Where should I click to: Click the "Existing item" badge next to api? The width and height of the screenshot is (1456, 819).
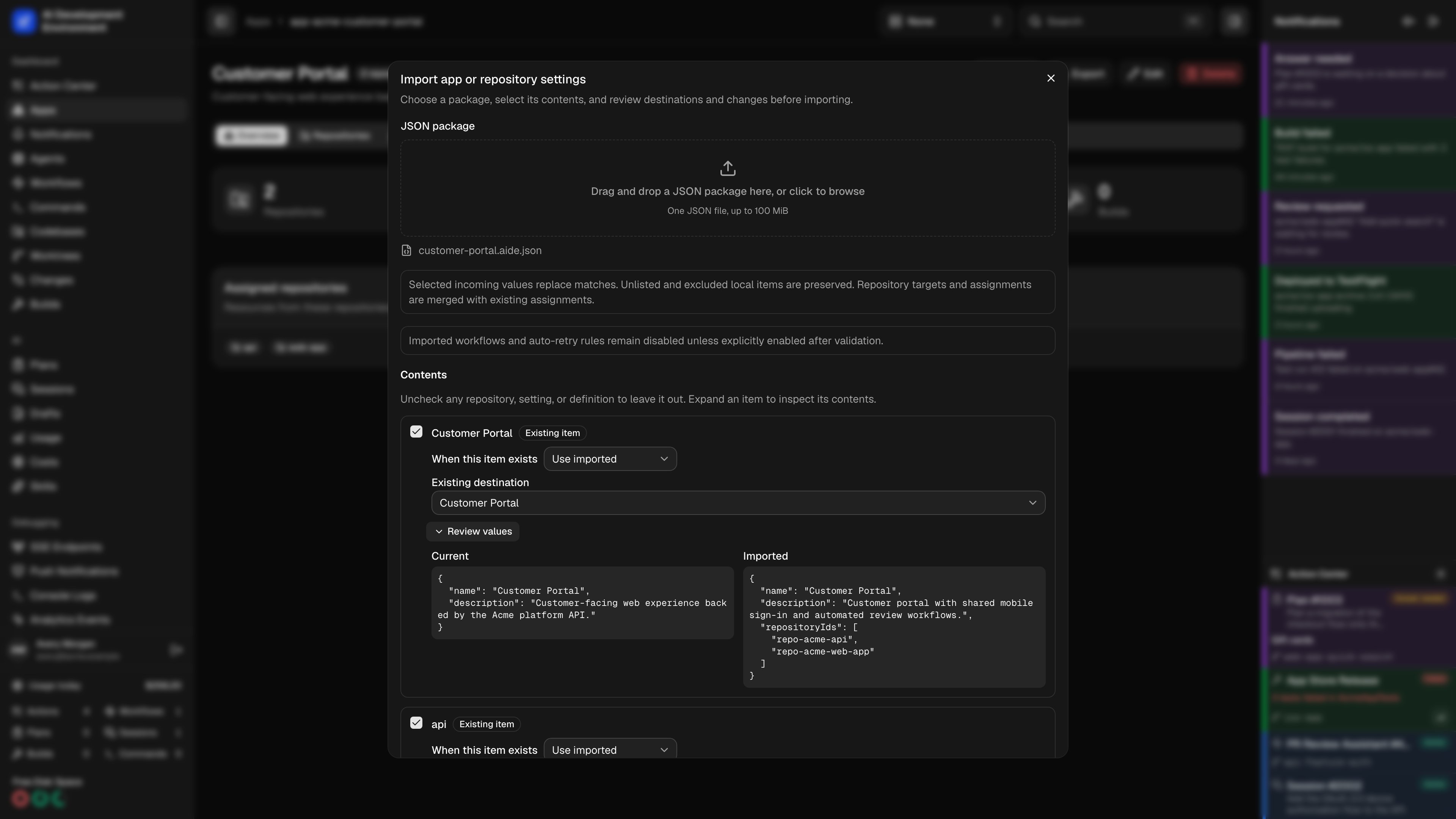486,724
